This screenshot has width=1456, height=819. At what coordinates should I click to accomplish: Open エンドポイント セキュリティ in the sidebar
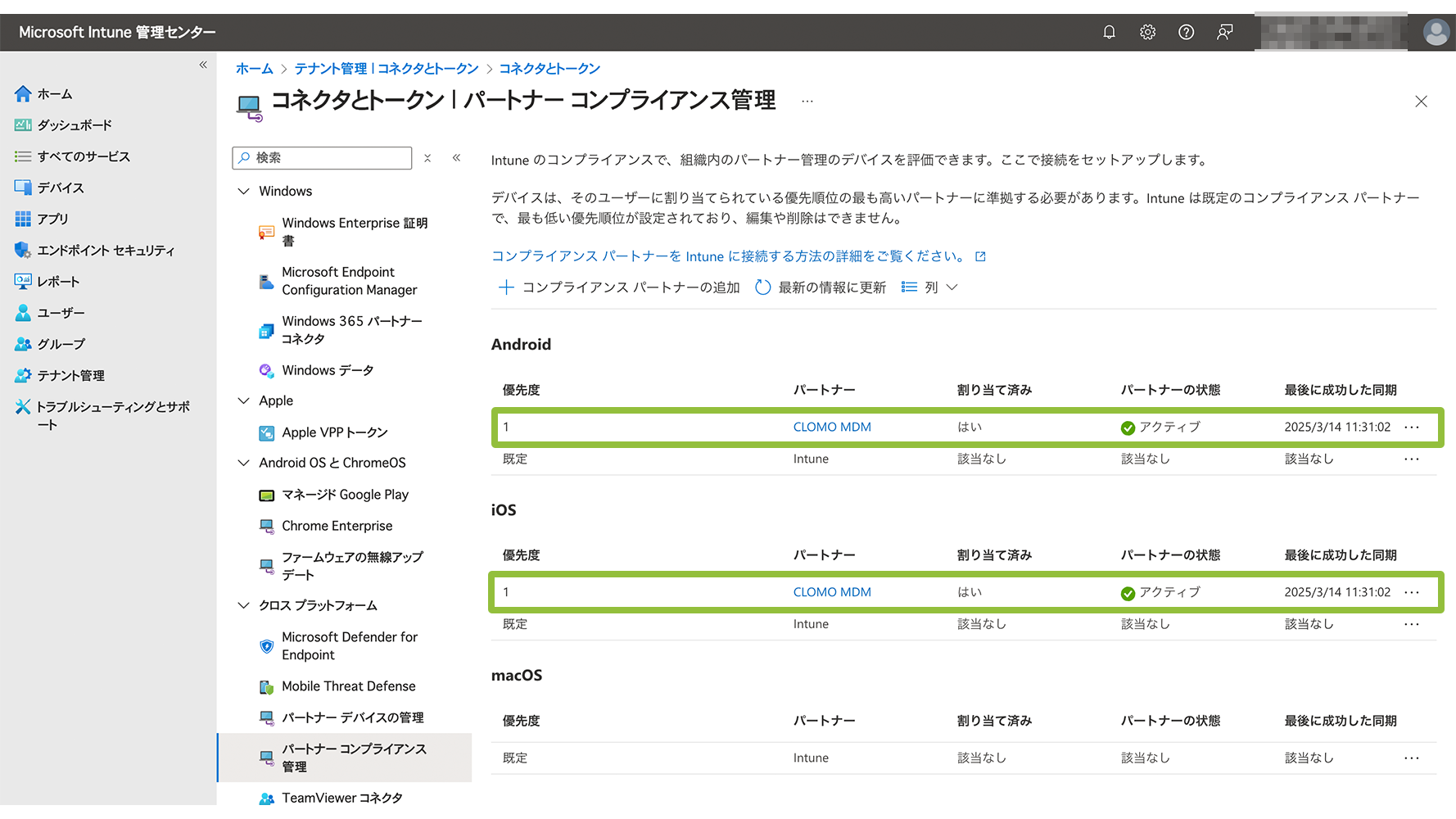click(106, 250)
